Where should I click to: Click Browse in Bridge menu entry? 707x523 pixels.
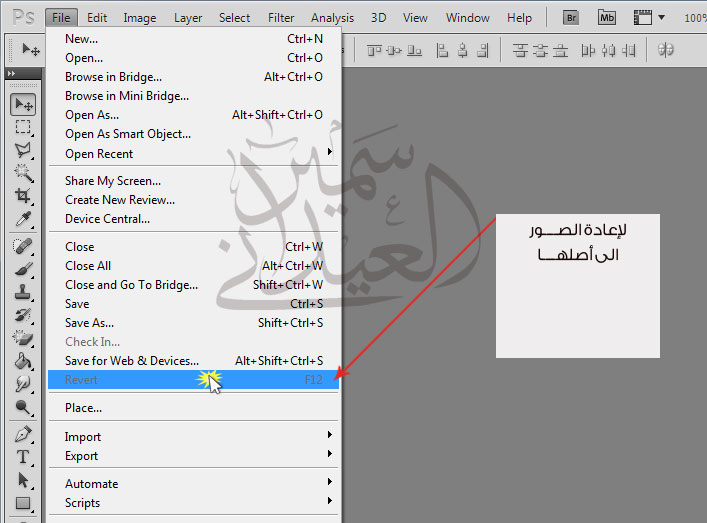(x=113, y=77)
